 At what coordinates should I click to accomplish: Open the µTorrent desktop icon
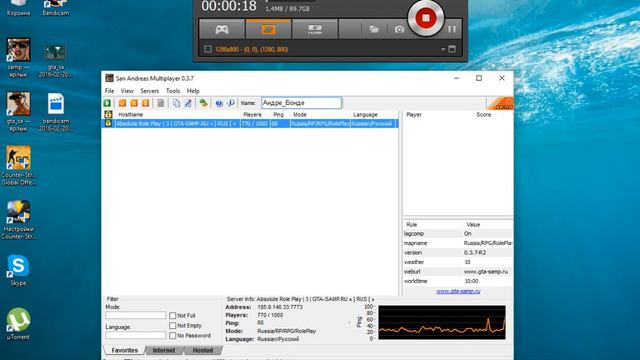click(18, 324)
